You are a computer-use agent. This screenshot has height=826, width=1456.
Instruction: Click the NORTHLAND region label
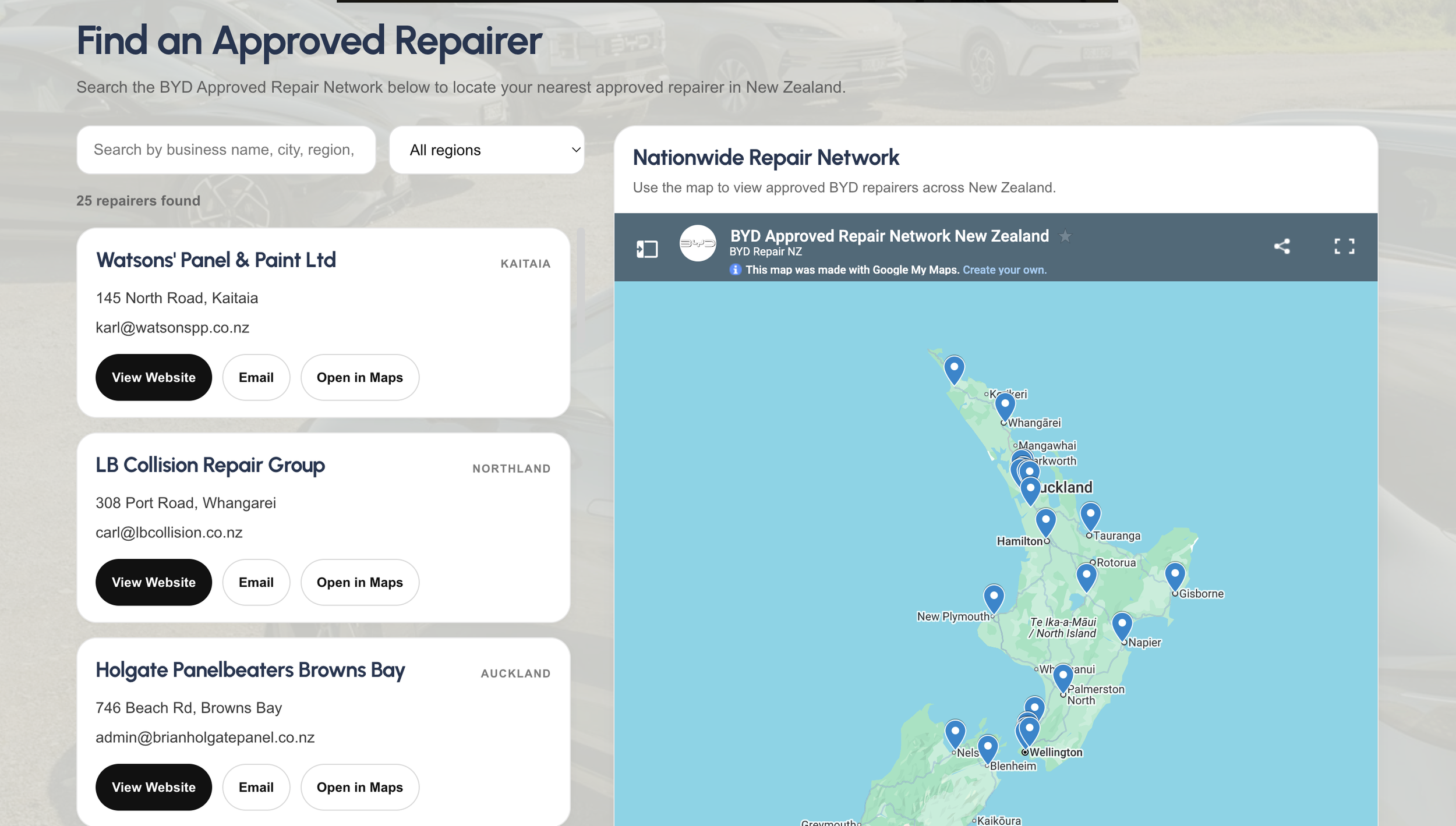pyautogui.click(x=511, y=469)
